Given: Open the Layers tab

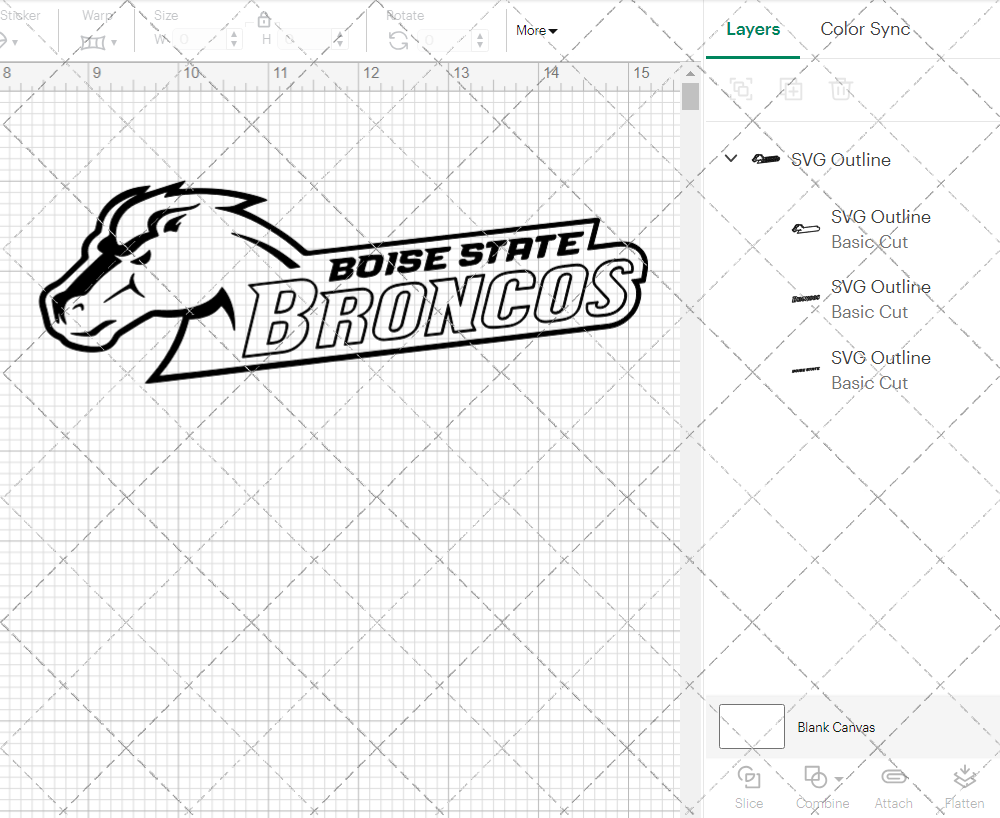Looking at the screenshot, I should coord(753,29).
